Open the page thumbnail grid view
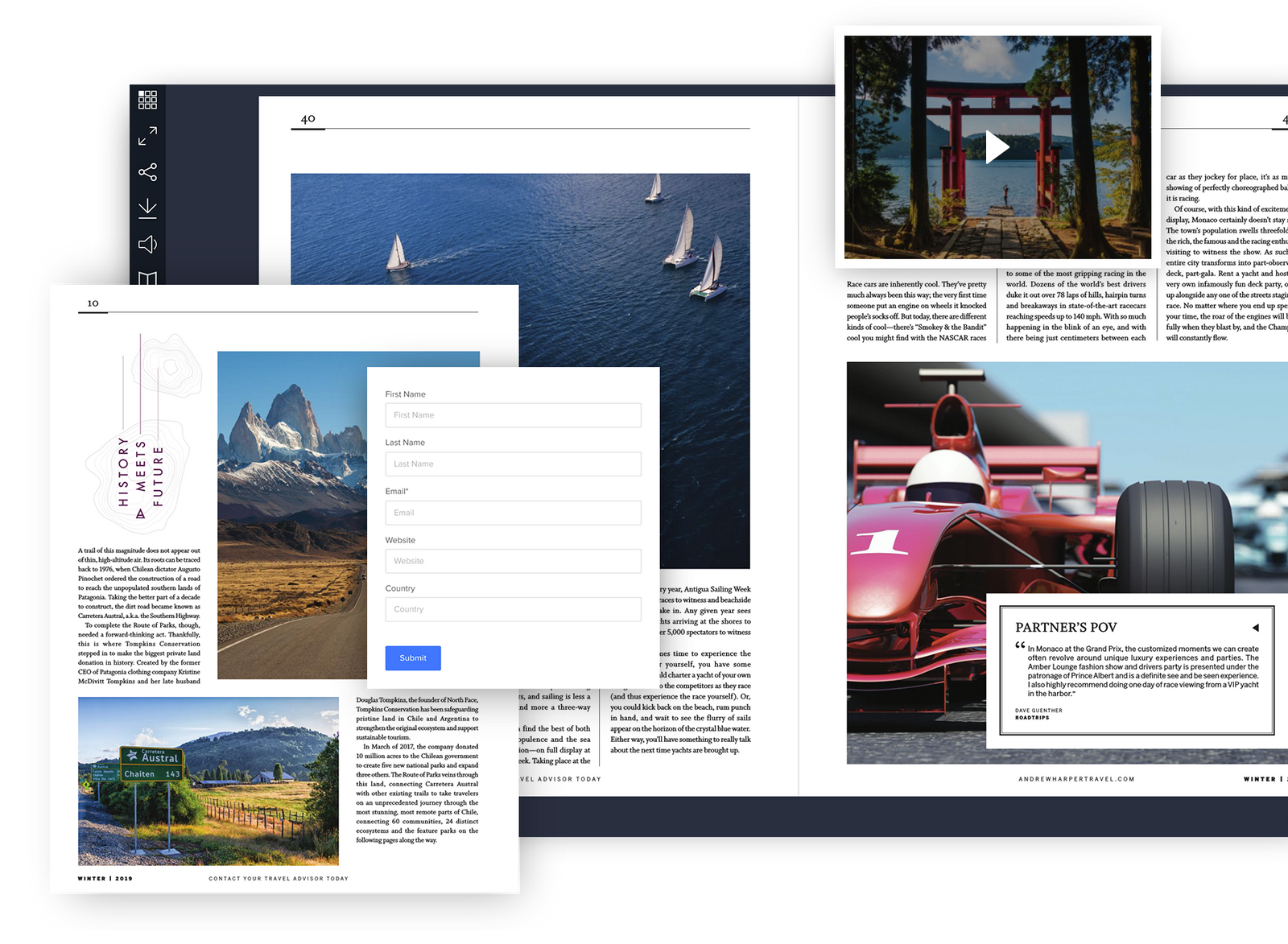 click(147, 98)
